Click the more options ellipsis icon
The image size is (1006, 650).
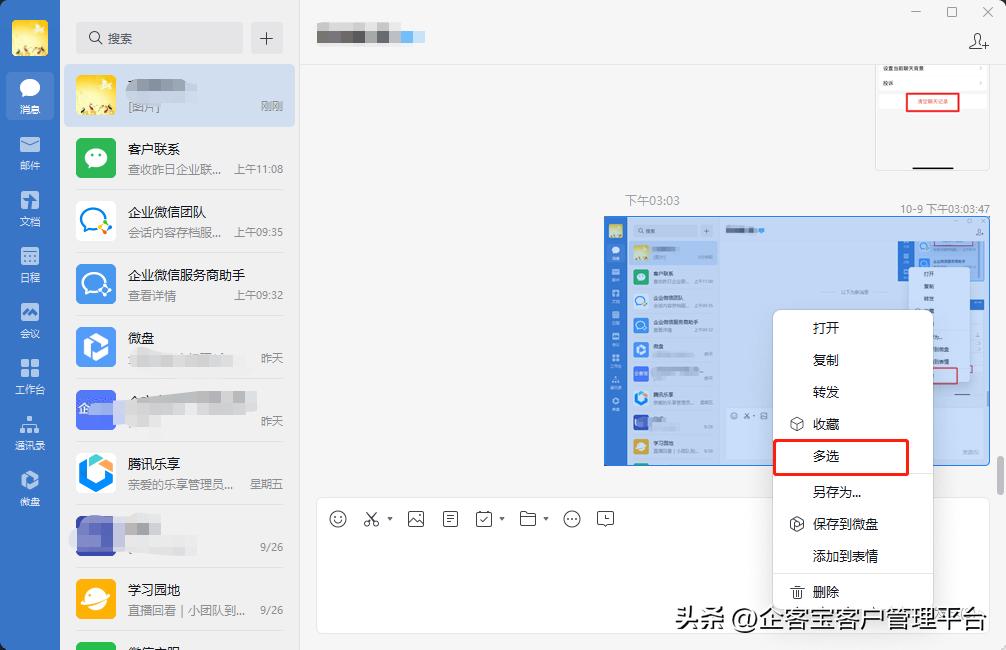click(x=572, y=519)
